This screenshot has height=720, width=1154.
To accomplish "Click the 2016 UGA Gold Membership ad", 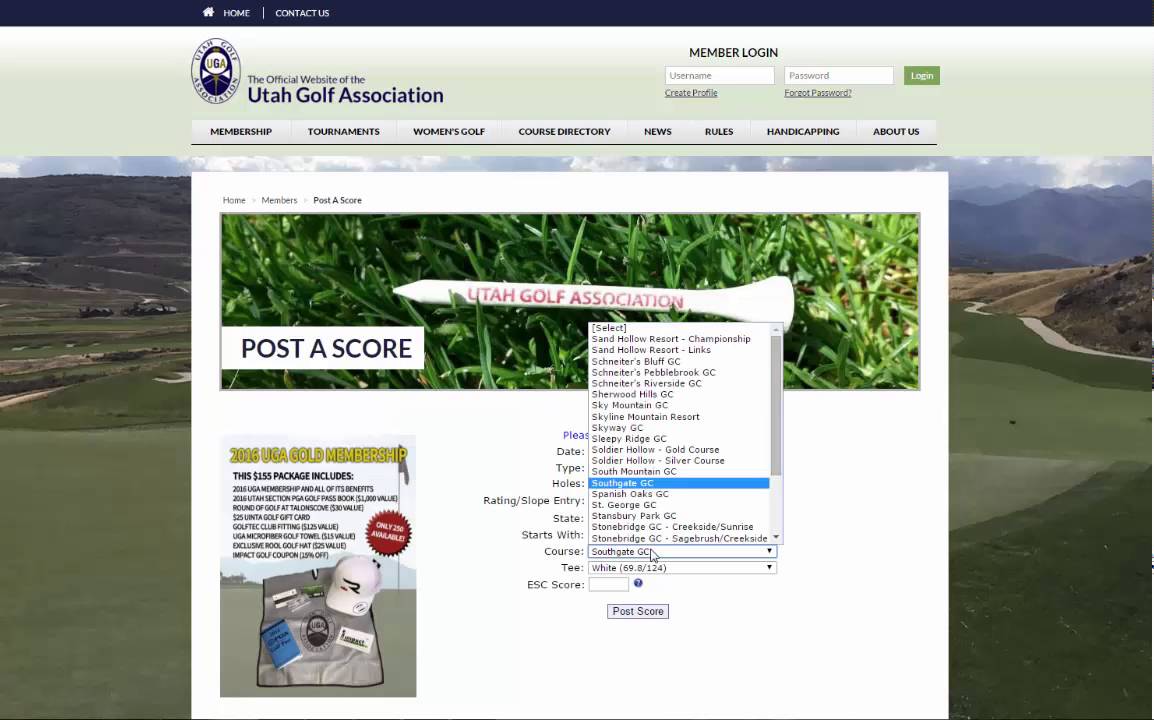I will coord(318,566).
